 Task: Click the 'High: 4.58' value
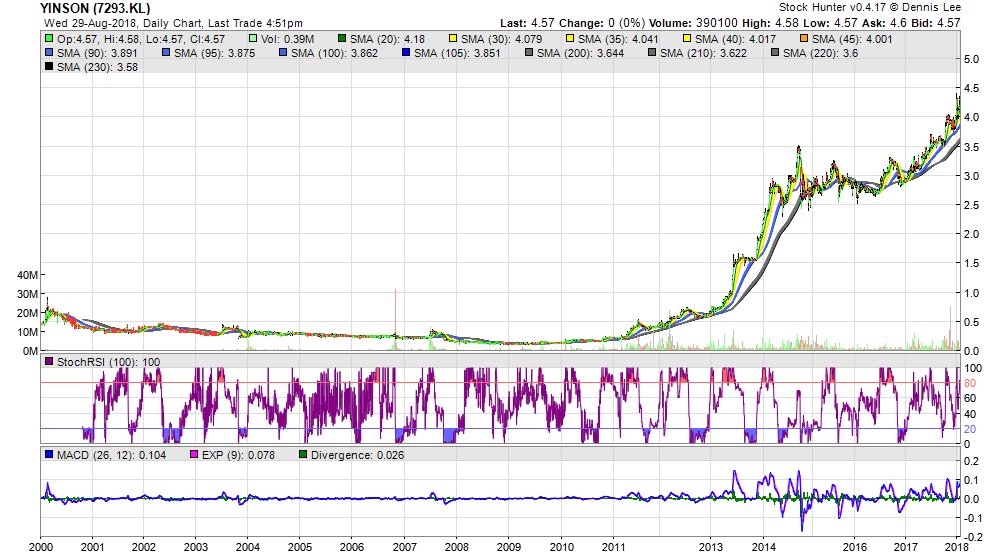tap(770, 23)
